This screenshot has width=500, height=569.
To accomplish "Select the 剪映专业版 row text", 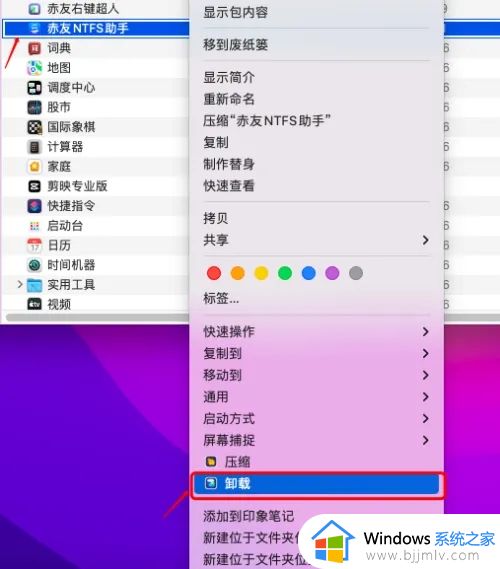I will coord(78,186).
